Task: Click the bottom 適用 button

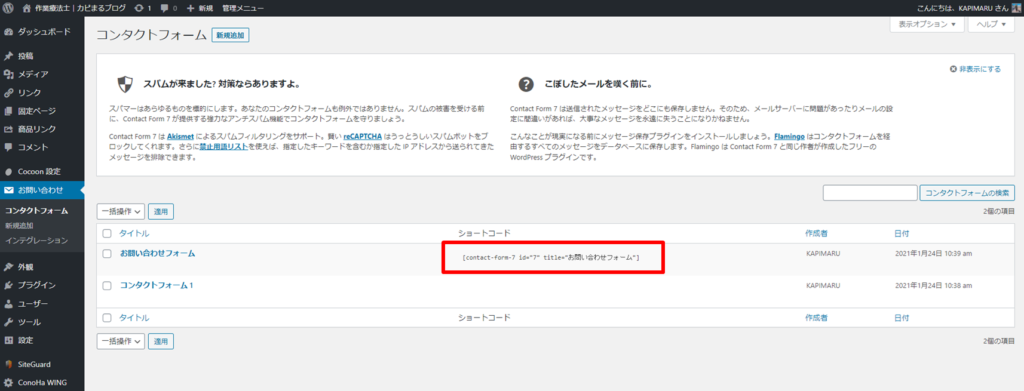Action: 161,341
